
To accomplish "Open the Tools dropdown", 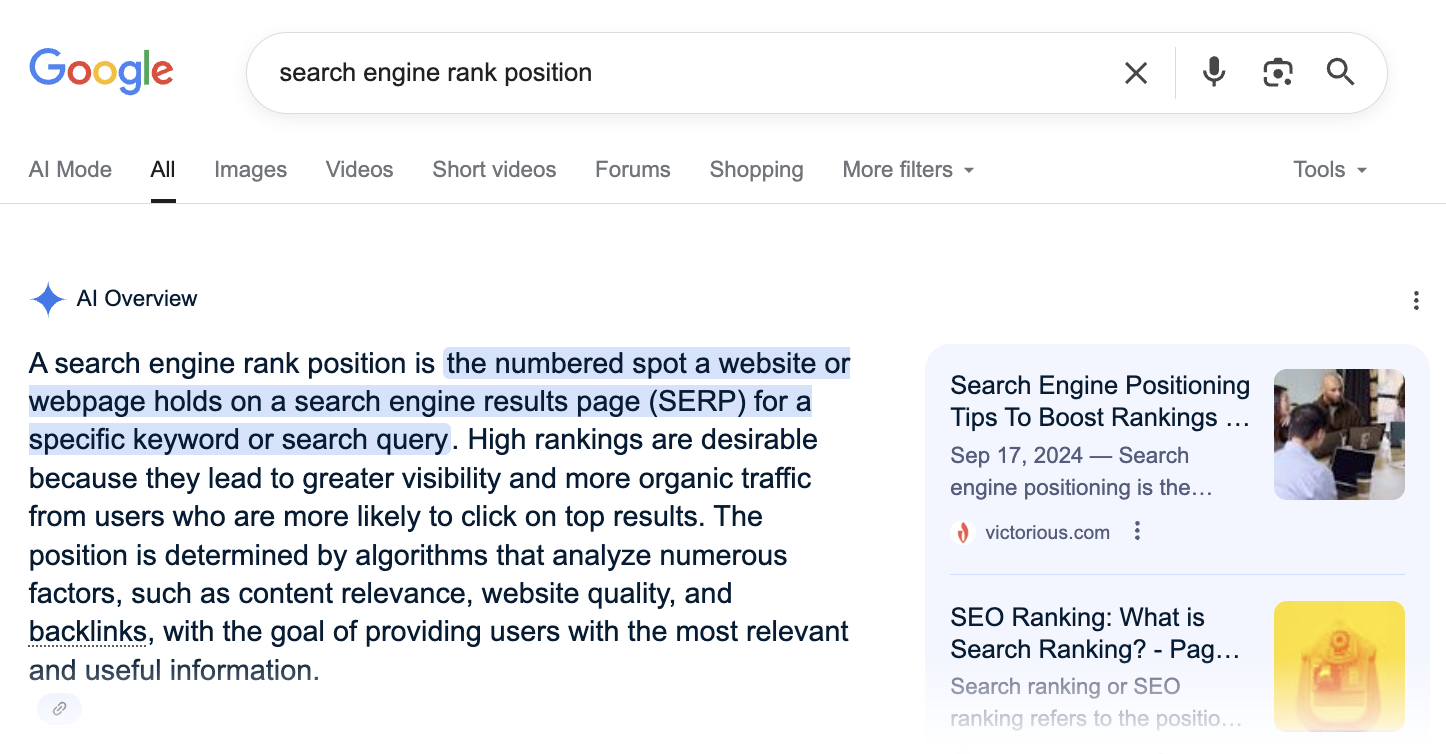I will point(1329,170).
